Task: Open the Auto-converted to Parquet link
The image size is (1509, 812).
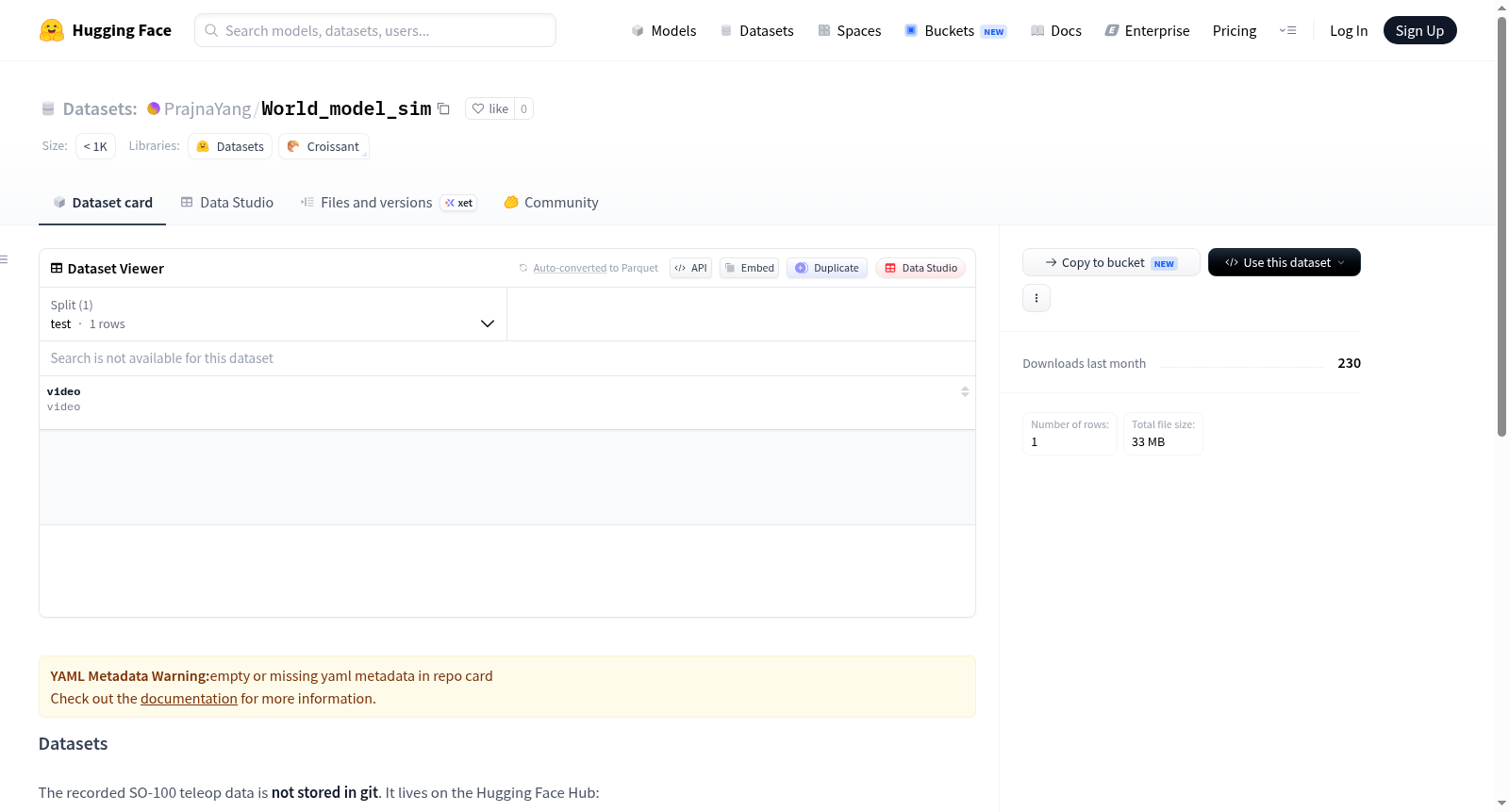Action: [595, 268]
